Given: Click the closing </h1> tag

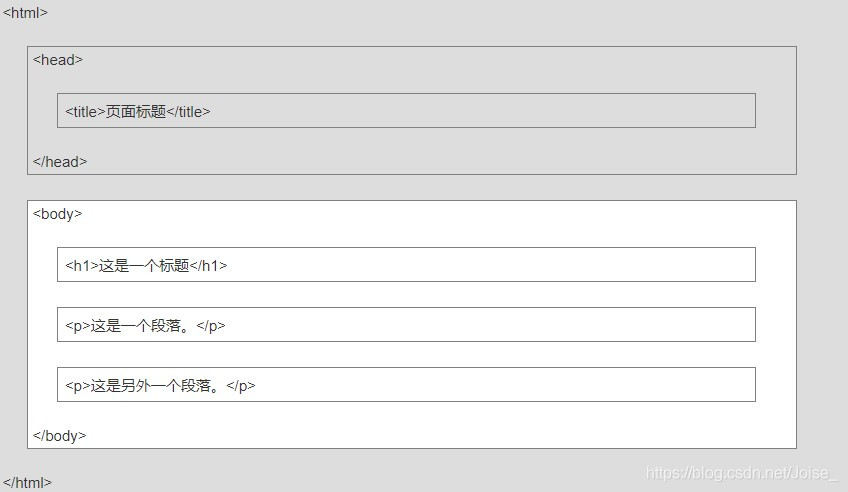Looking at the screenshot, I should point(208,266).
